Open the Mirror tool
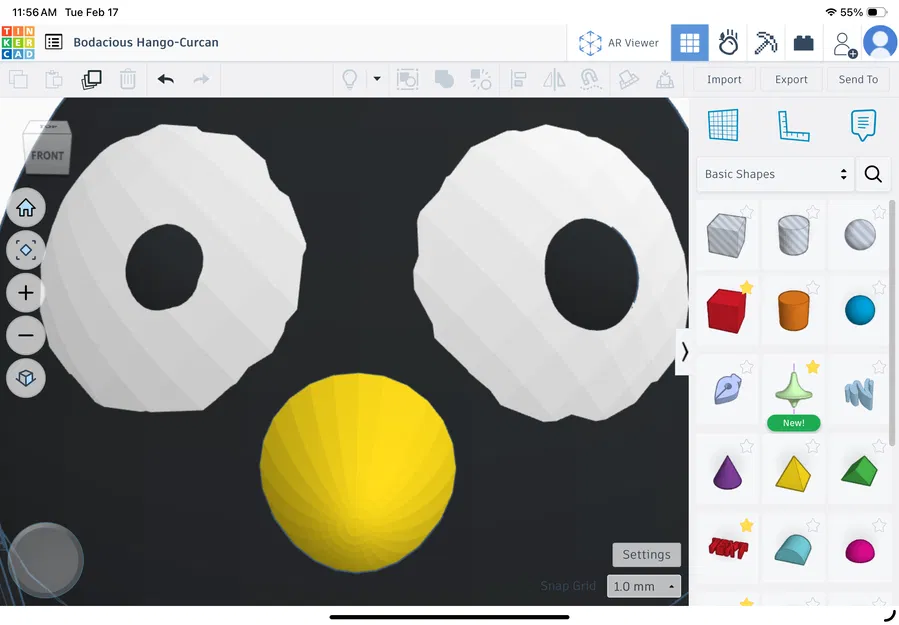Image resolution: width=899 pixels, height=625 pixels. tap(554, 79)
